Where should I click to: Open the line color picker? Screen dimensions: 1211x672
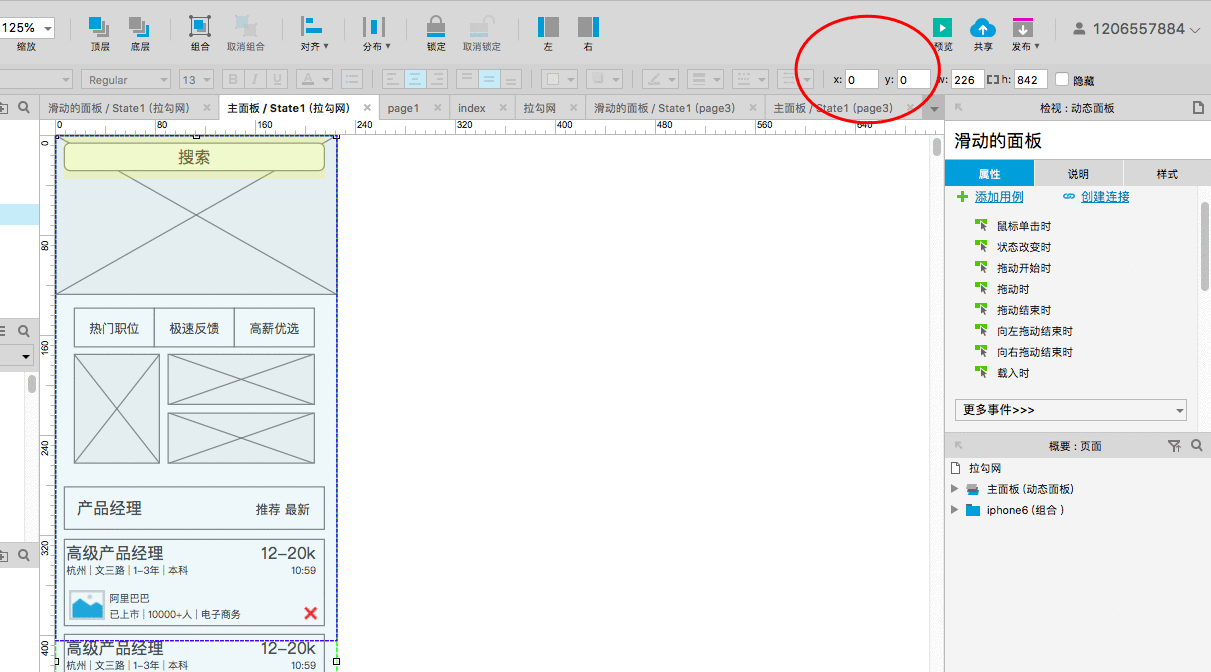click(x=660, y=79)
